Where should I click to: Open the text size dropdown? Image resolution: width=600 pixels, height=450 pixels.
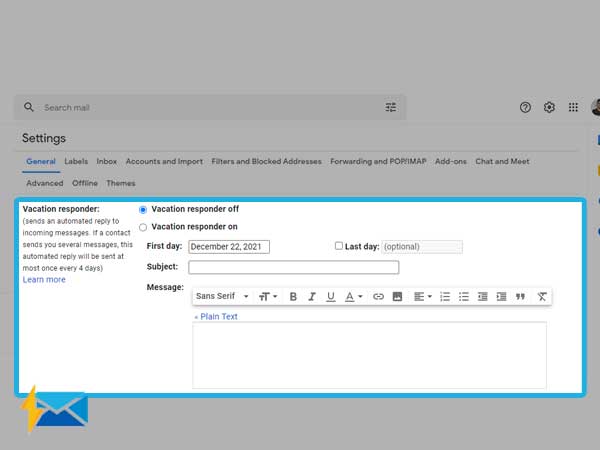coord(268,297)
